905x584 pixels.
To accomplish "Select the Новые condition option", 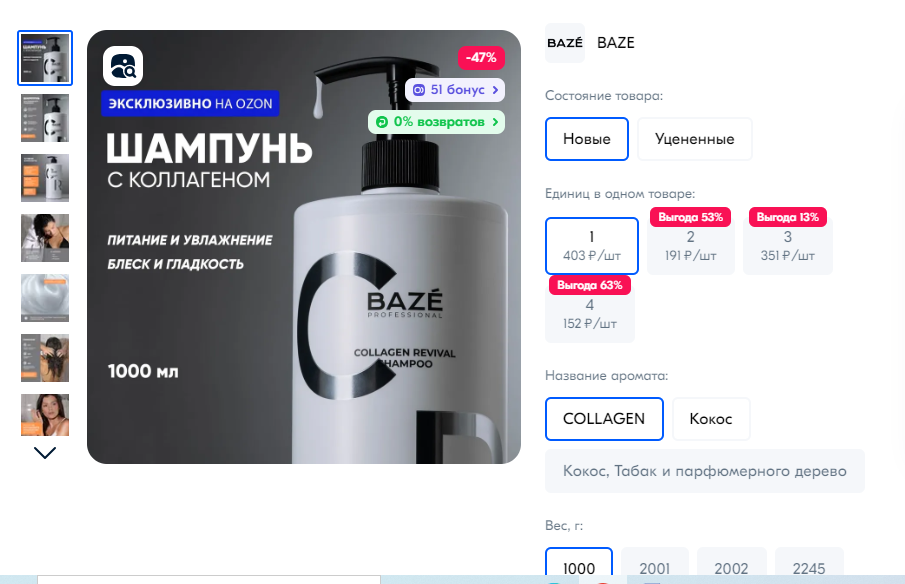I will point(587,139).
